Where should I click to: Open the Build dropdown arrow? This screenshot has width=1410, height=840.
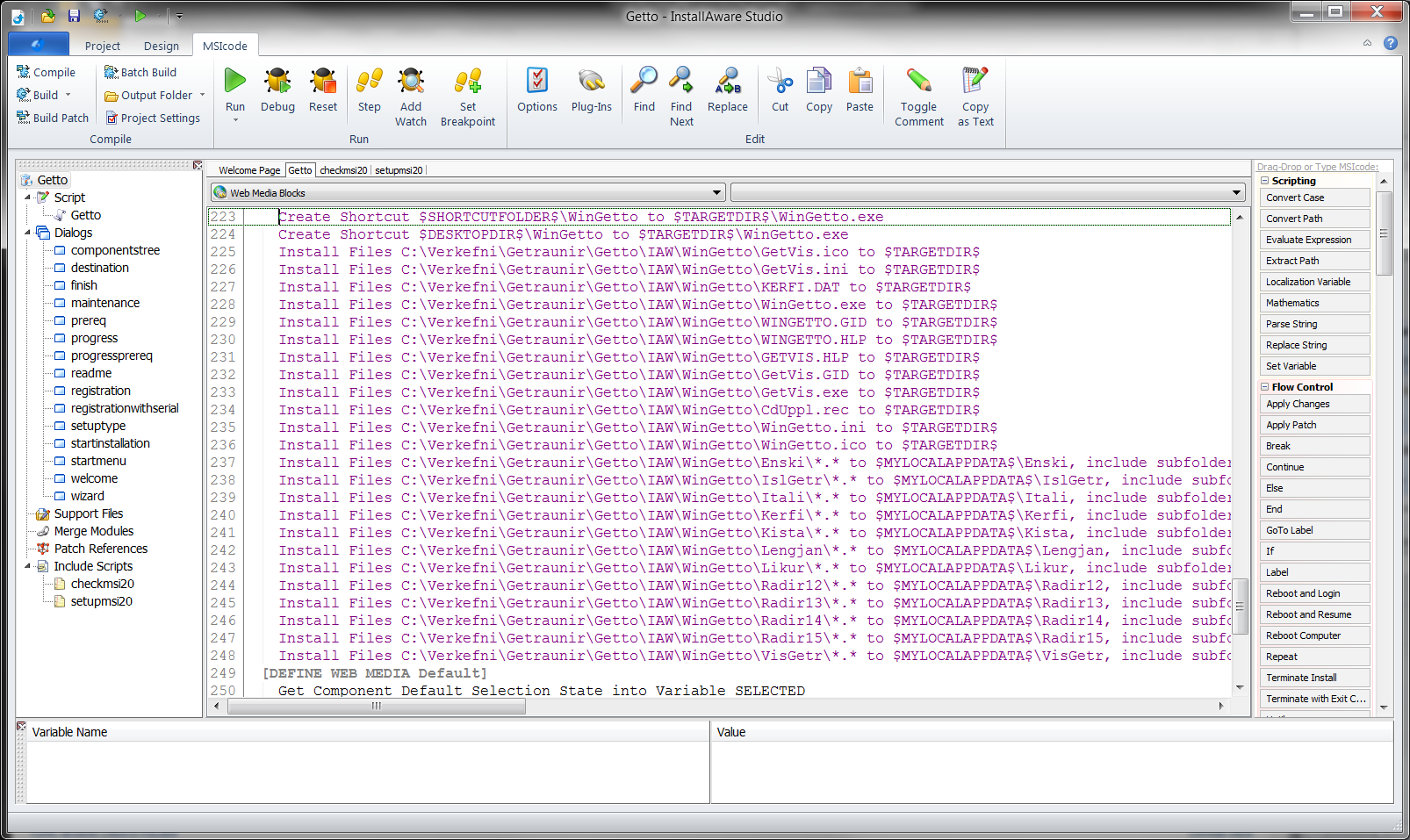click(68, 95)
